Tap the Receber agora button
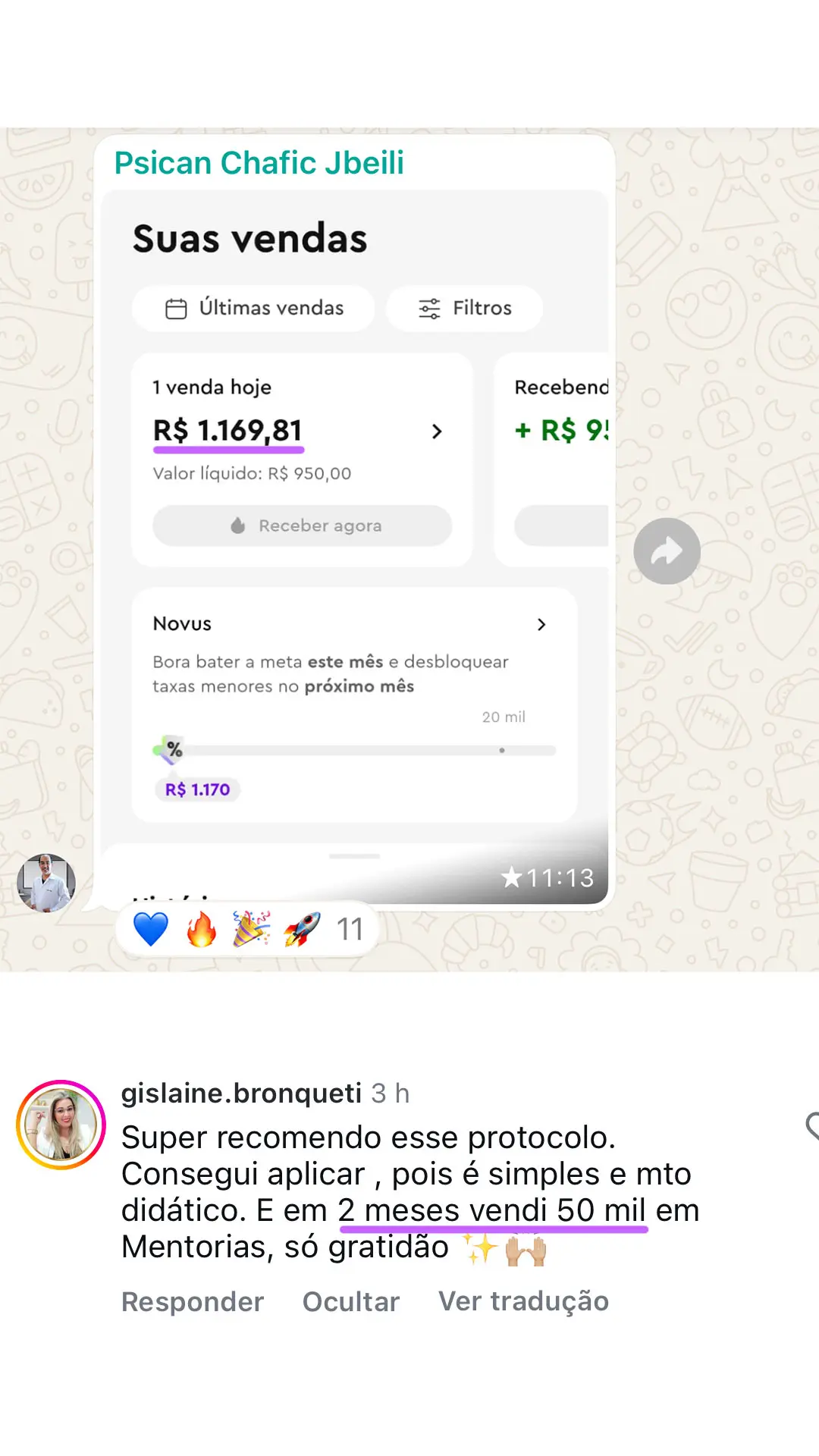 point(303,526)
